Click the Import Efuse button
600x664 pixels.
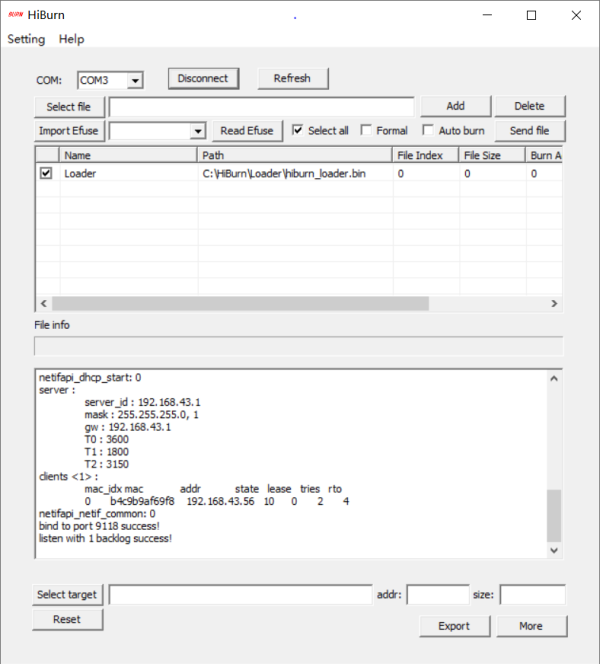point(69,131)
